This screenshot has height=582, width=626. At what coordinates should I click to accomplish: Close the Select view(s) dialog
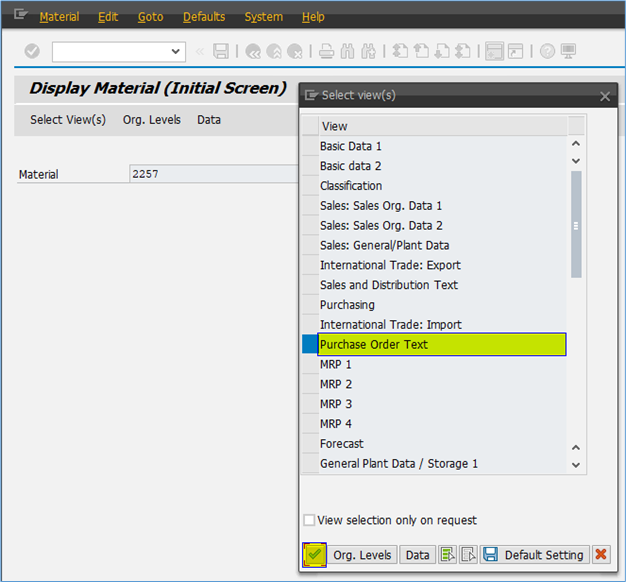point(605,96)
